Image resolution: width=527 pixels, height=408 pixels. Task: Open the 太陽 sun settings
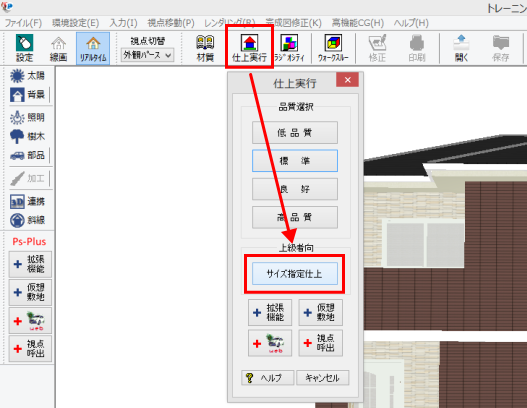tap(27, 76)
